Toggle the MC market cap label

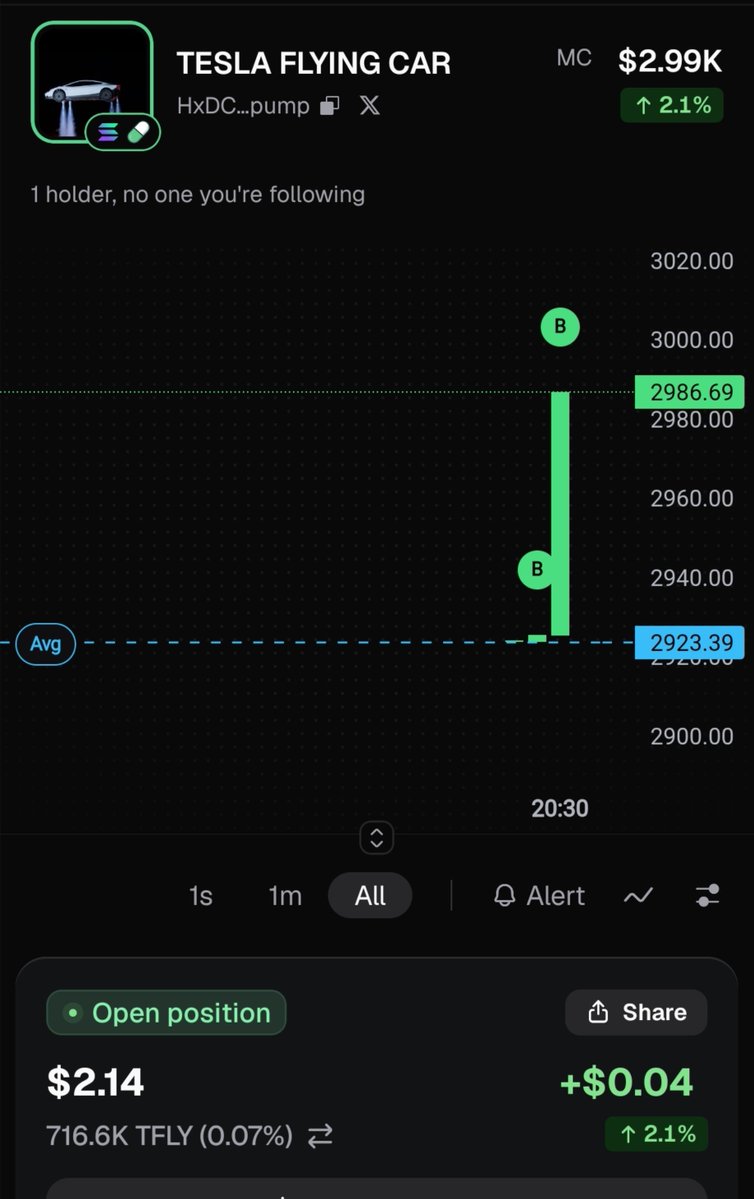pyautogui.click(x=574, y=58)
